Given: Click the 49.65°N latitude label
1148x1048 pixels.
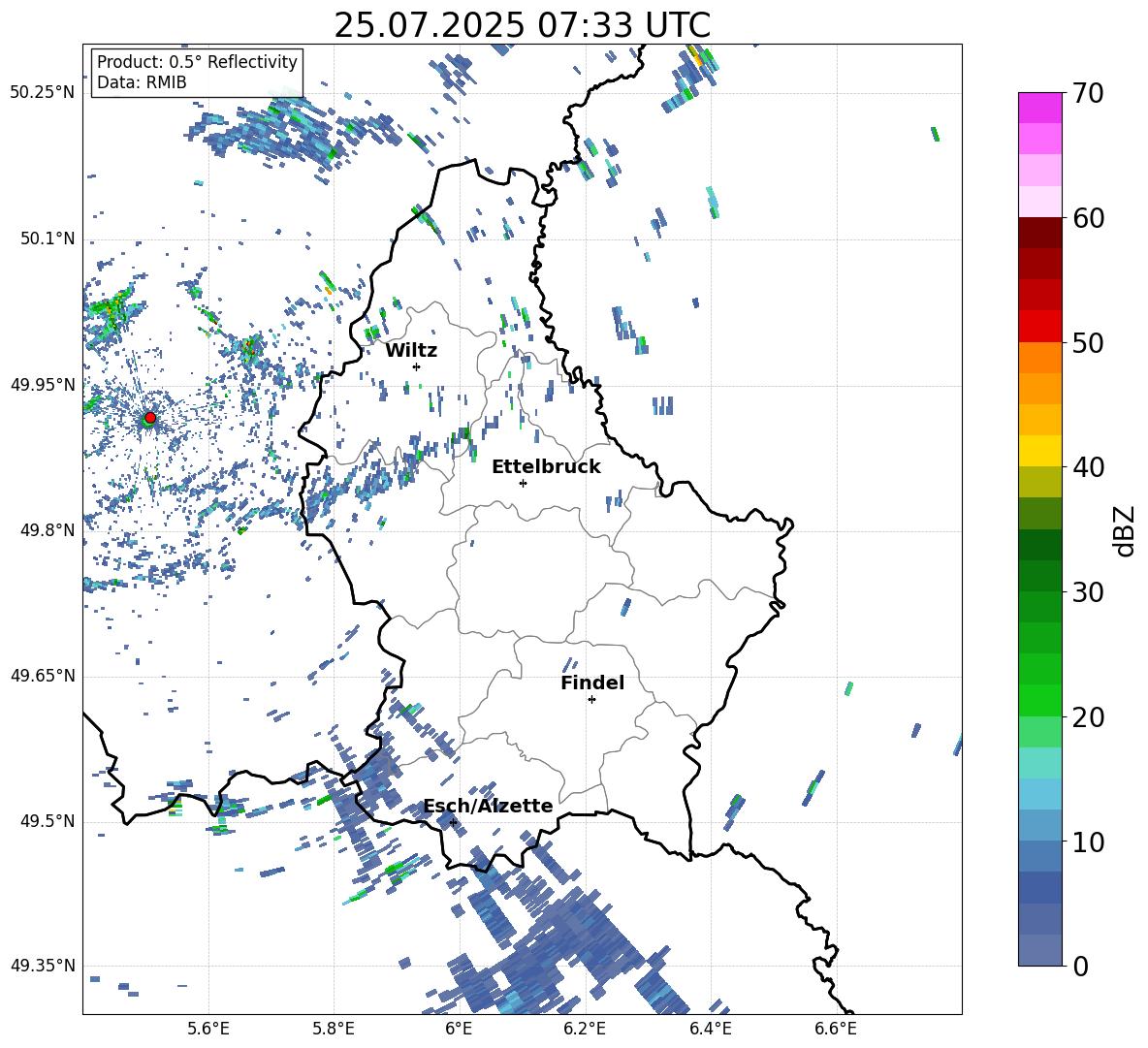Looking at the screenshot, I should (43, 676).
